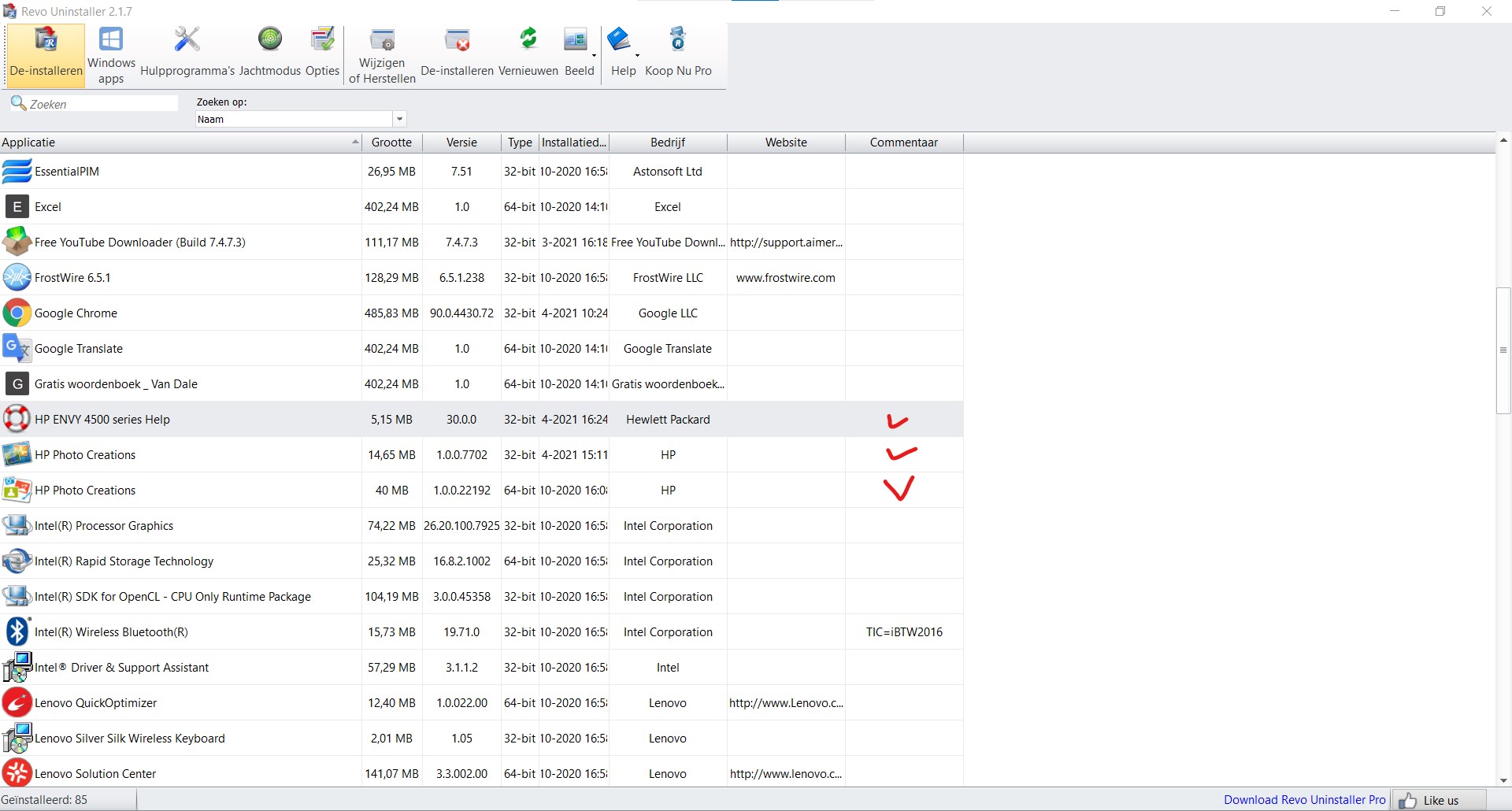Sort by Bedrijf column header

point(668,143)
